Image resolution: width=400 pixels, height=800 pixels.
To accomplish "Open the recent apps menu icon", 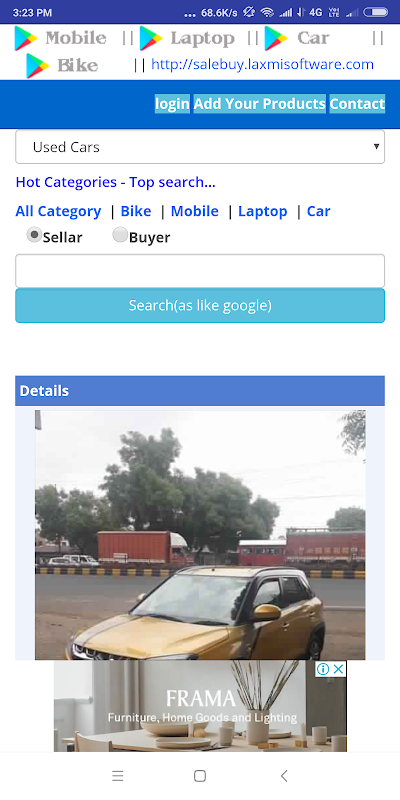I will click(118, 776).
